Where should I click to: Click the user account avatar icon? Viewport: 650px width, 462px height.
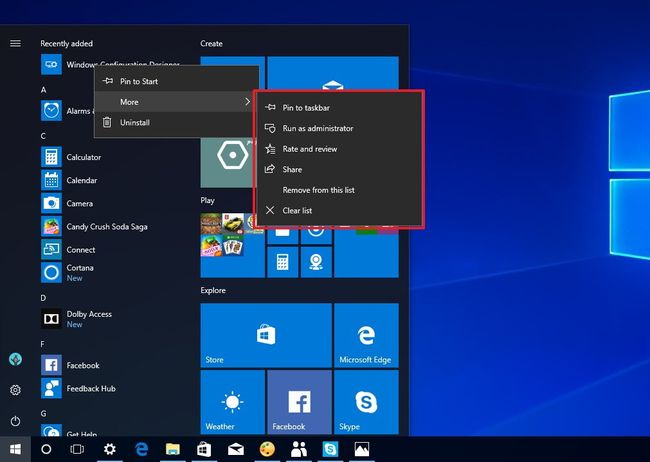[15, 359]
